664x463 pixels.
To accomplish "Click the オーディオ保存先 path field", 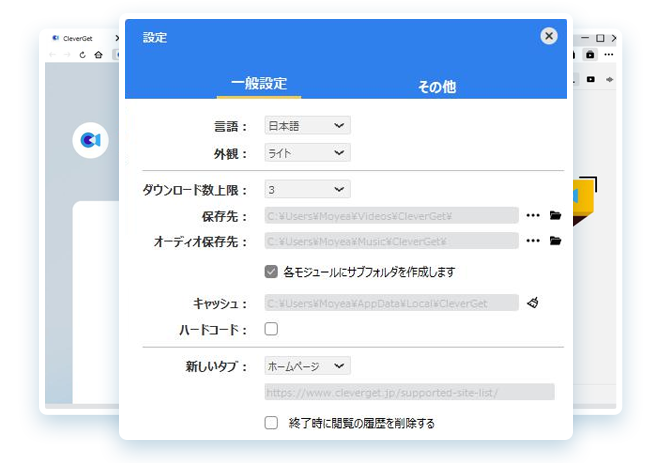I will (391, 241).
